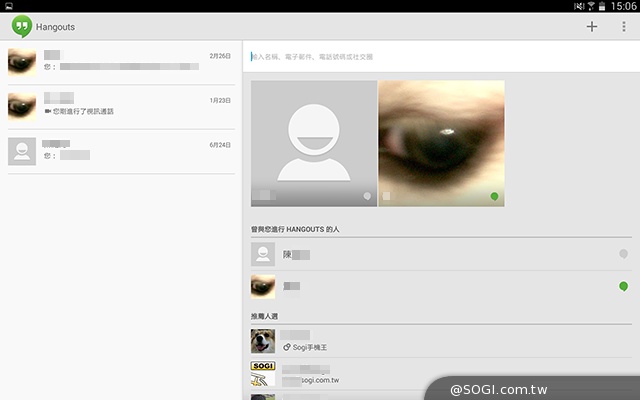Choose the eye avatar contact in people list

pos(263,287)
